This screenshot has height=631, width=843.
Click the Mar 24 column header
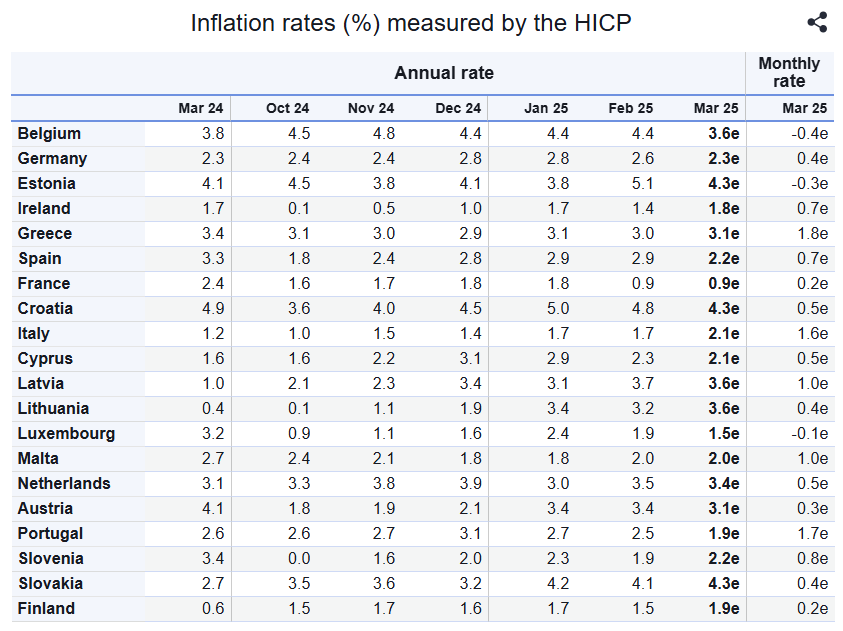coord(201,108)
